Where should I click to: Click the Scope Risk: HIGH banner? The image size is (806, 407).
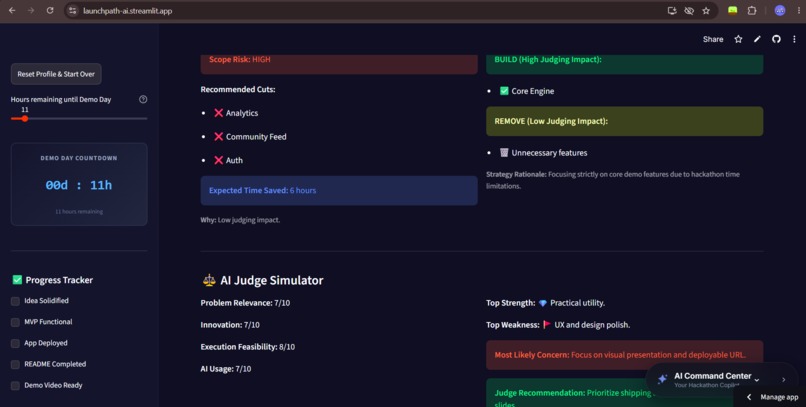pyautogui.click(x=339, y=63)
